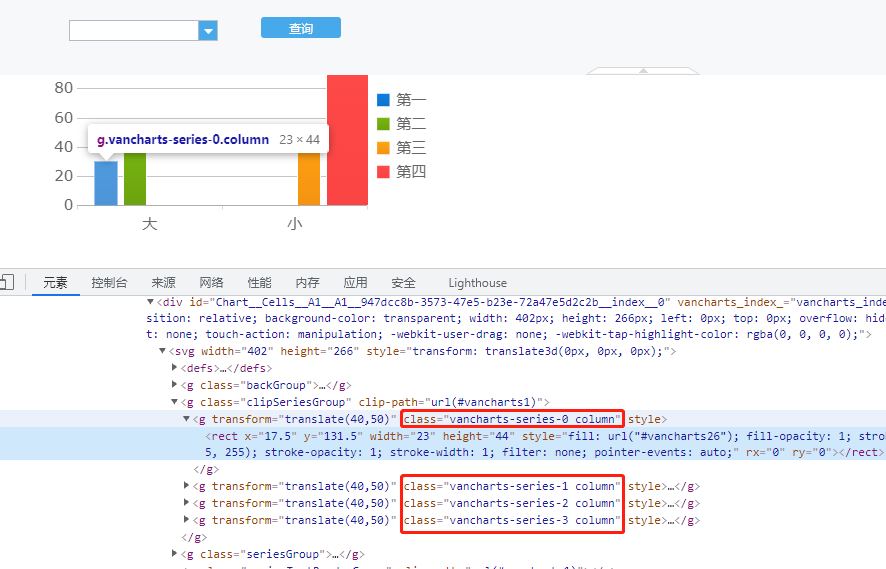Click the 小 axis category label

pyautogui.click(x=295, y=224)
